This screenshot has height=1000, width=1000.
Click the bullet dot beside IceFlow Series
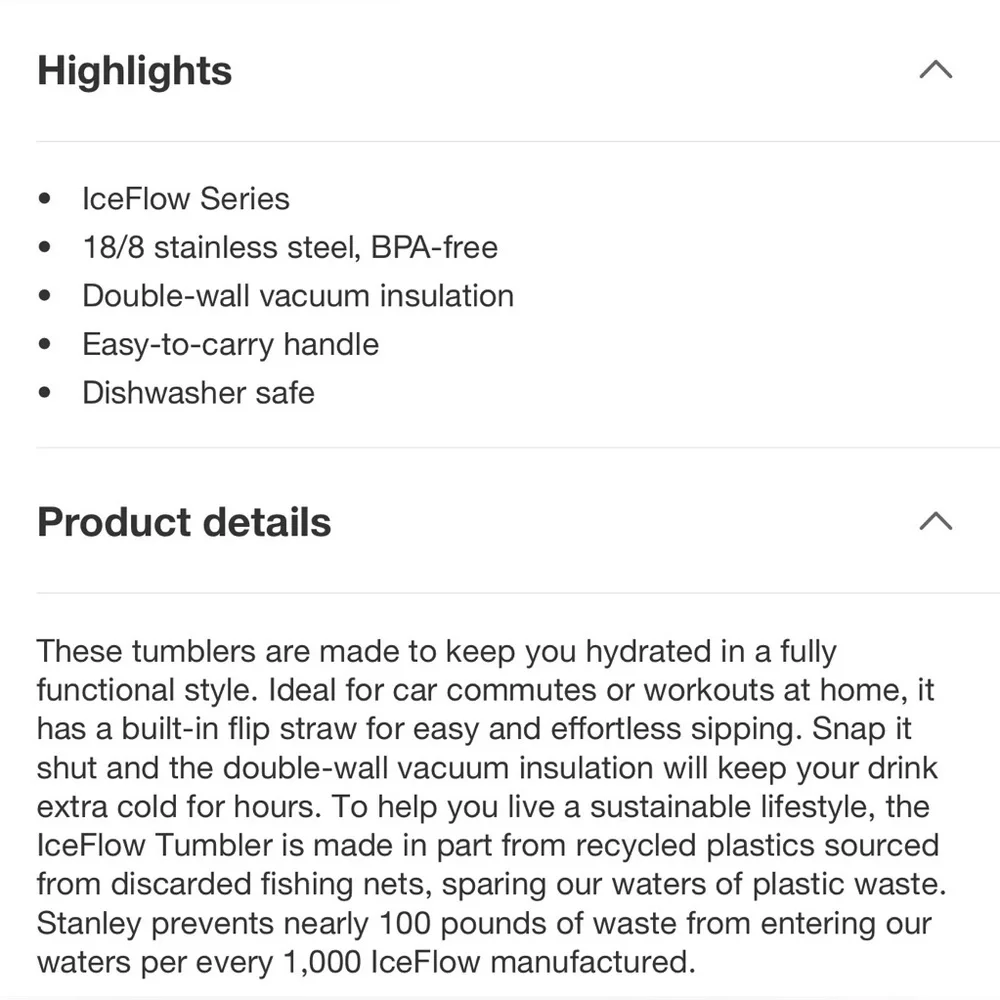pos(44,198)
